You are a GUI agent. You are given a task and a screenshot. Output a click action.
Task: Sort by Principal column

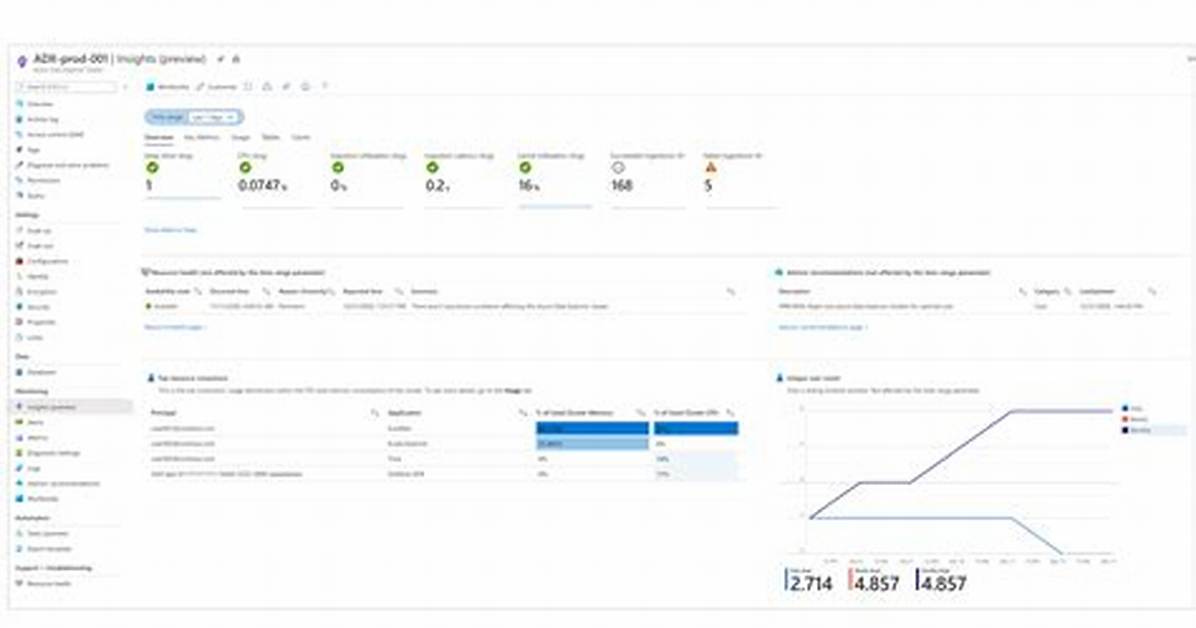coord(163,413)
